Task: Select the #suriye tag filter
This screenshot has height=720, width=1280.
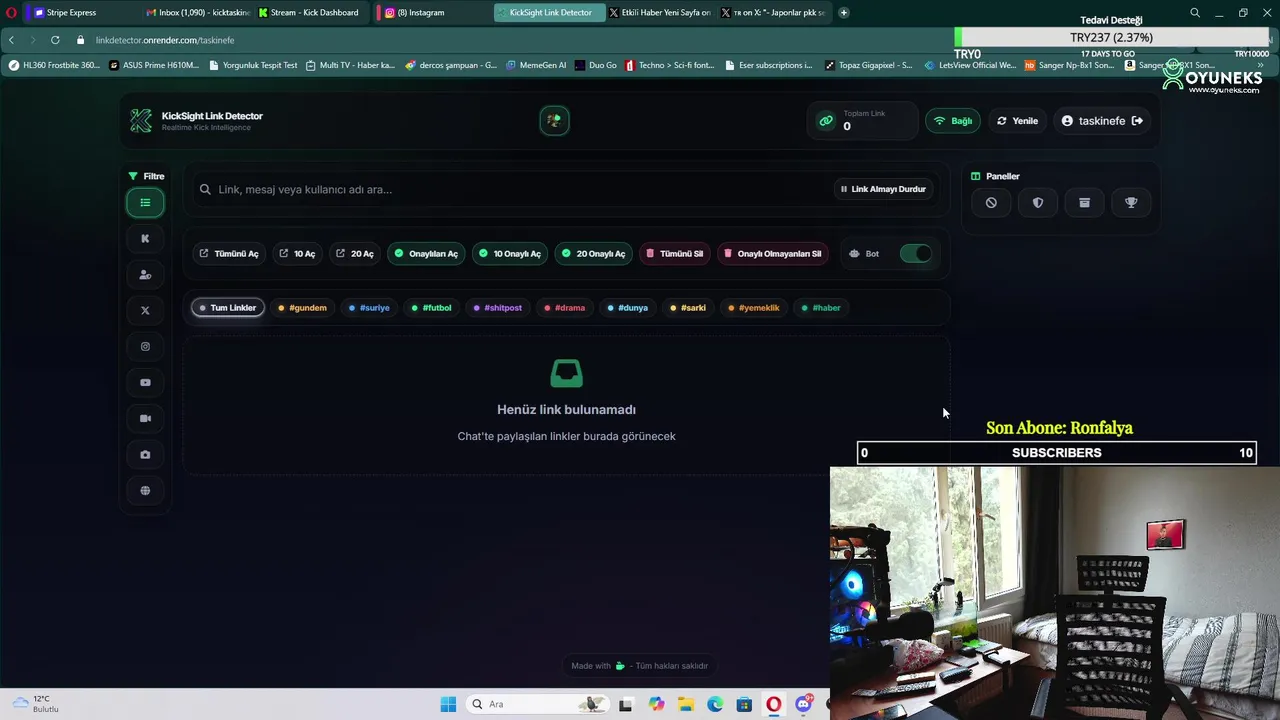Action: 369,308
